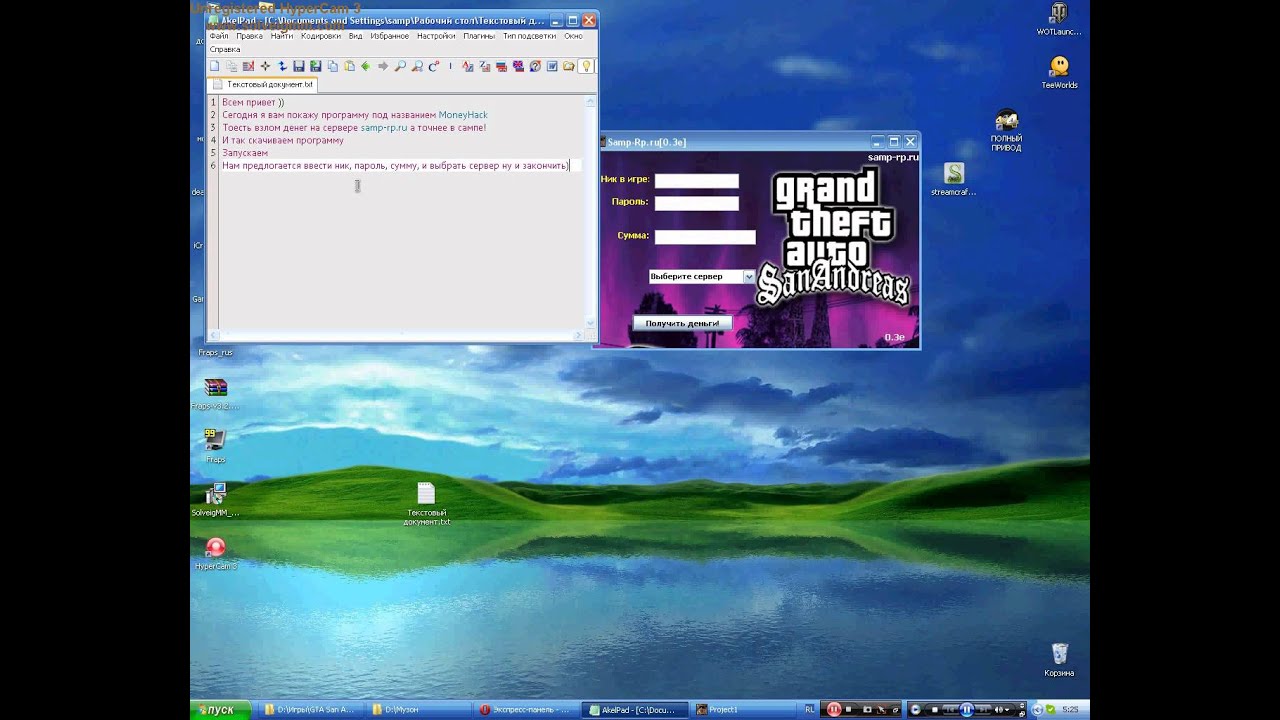
Task: Open the Настройки menu
Action: (x=436, y=36)
